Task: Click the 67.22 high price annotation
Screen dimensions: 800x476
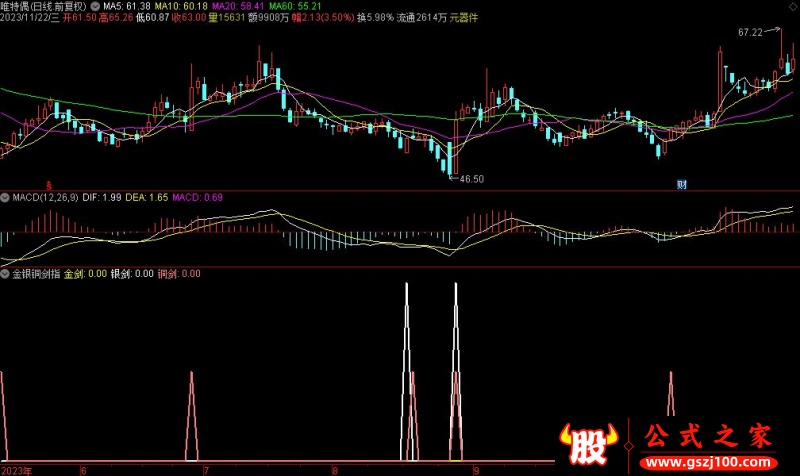Action: pos(750,33)
